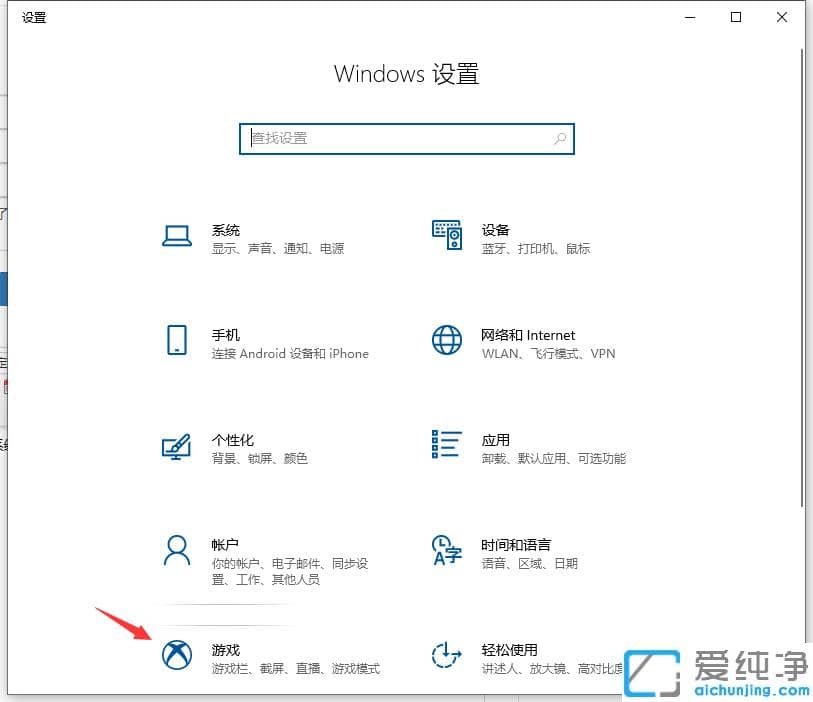The height and width of the screenshot is (702, 813).
Task: Open the 帐户 person icon
Action: 177,551
